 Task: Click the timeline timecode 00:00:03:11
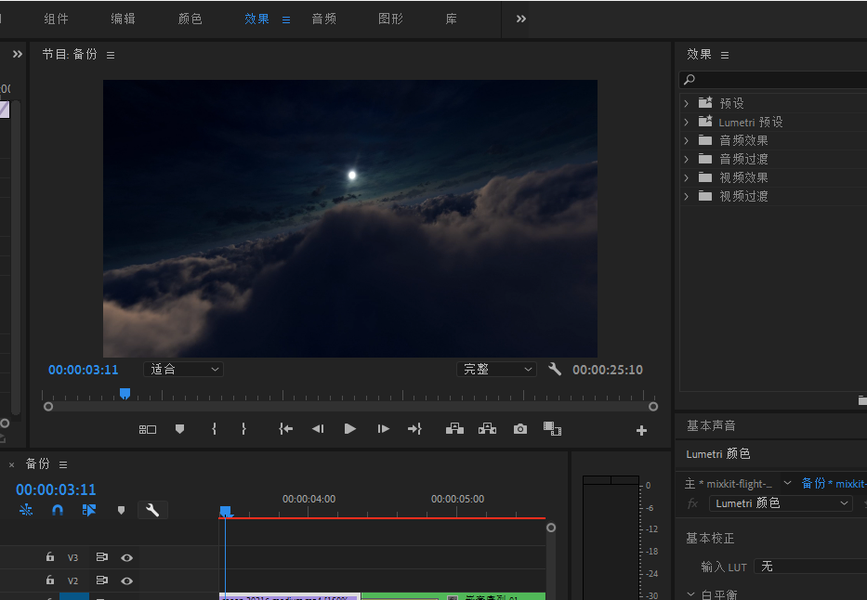coord(56,490)
